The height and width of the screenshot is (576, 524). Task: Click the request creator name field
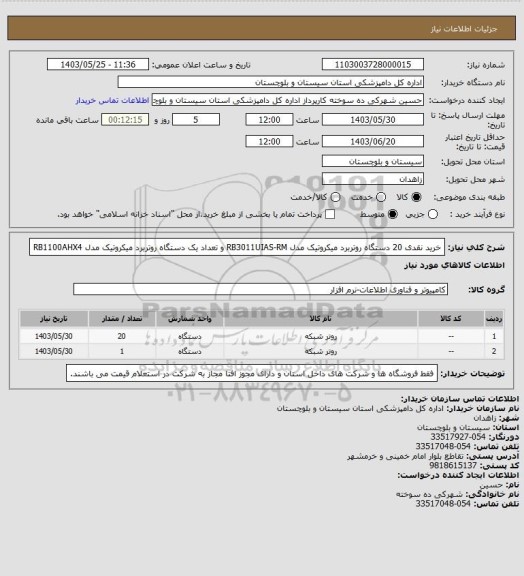[288, 100]
